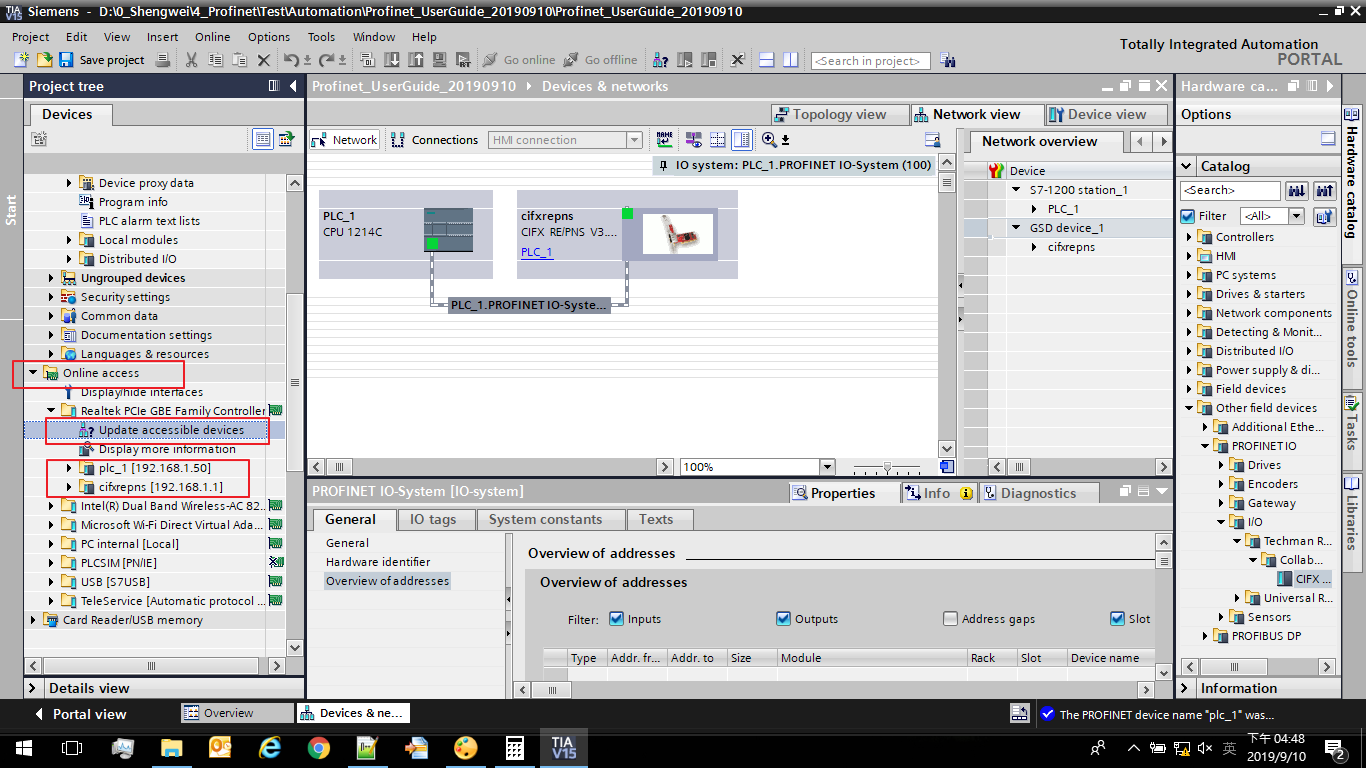Image resolution: width=1366 pixels, height=768 pixels.
Task: Click the Start simulation icon
Action: coord(440,60)
